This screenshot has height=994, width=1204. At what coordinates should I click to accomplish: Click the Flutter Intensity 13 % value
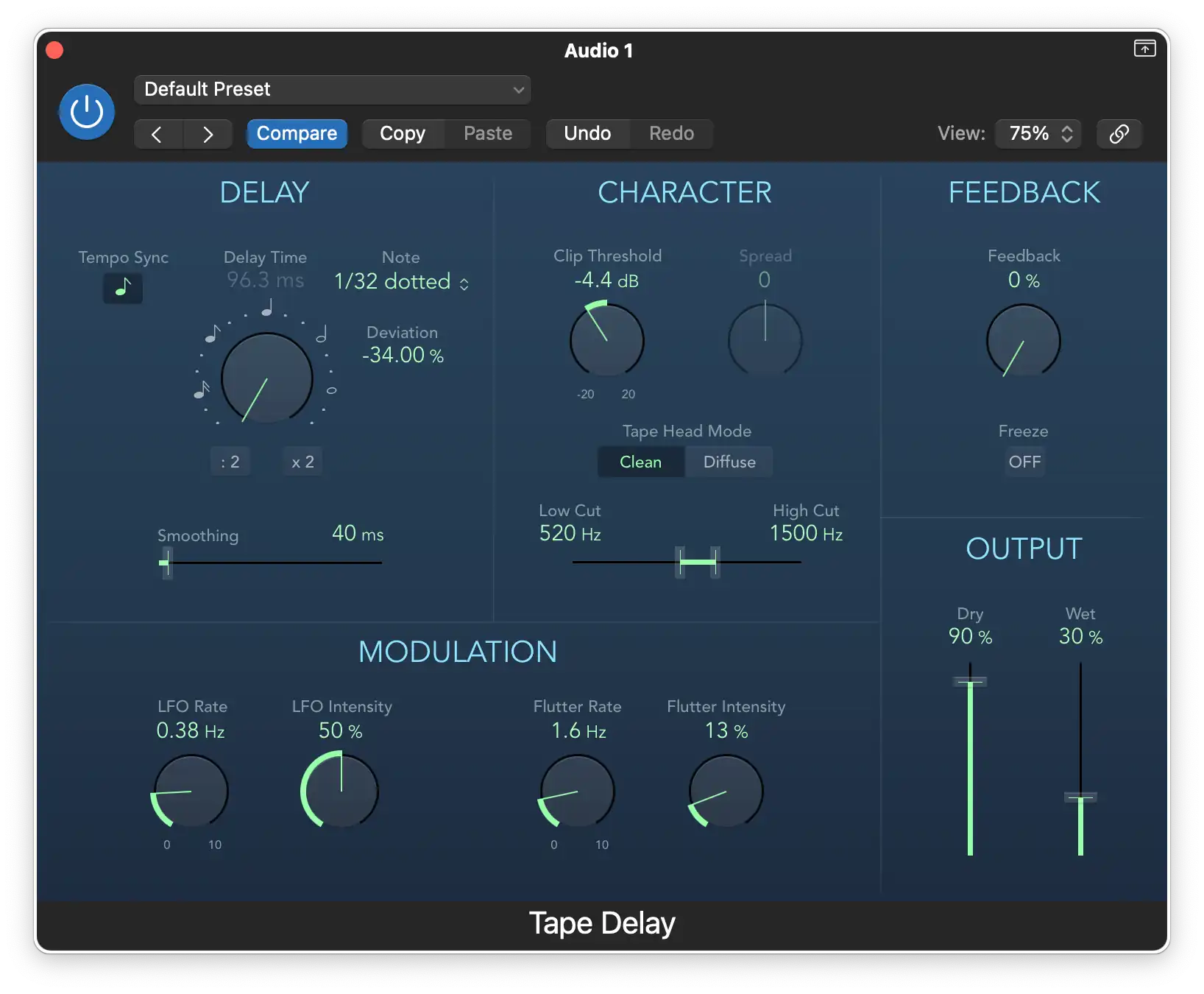[x=726, y=731]
